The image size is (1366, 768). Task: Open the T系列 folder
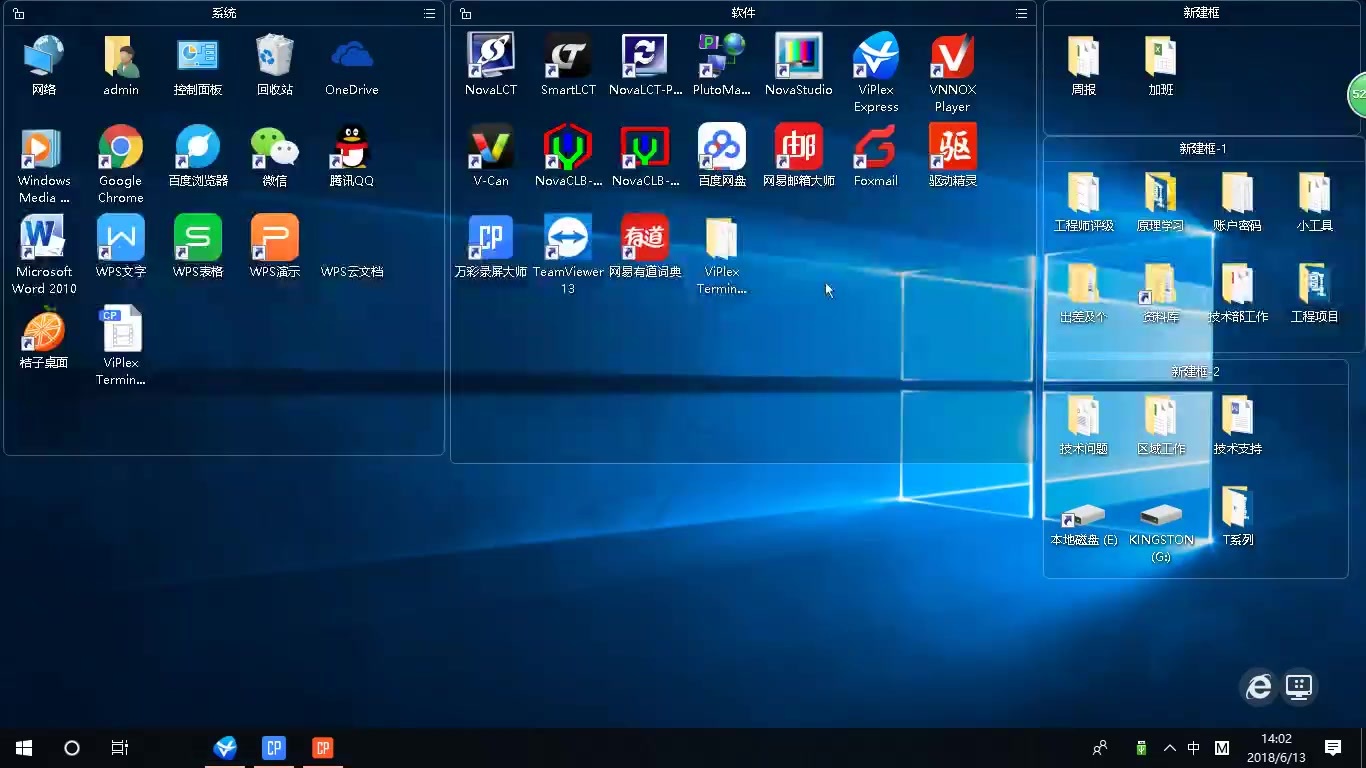[1238, 506]
